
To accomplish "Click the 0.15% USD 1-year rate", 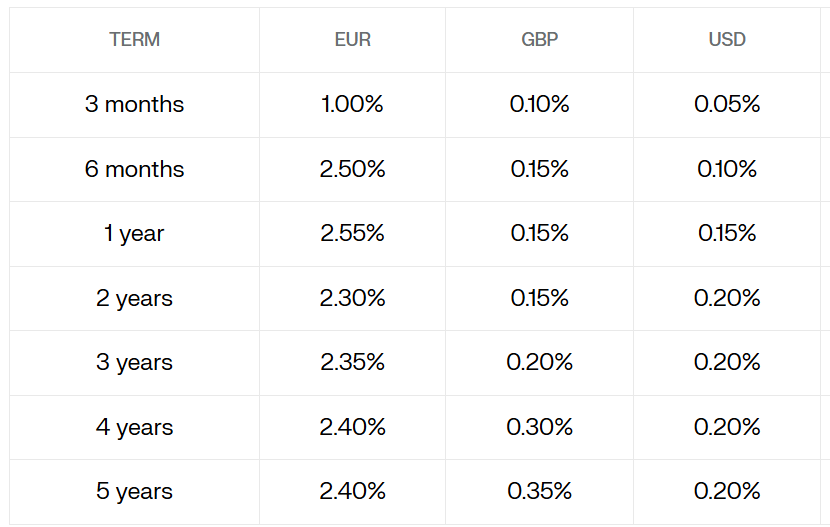I will [x=727, y=233].
